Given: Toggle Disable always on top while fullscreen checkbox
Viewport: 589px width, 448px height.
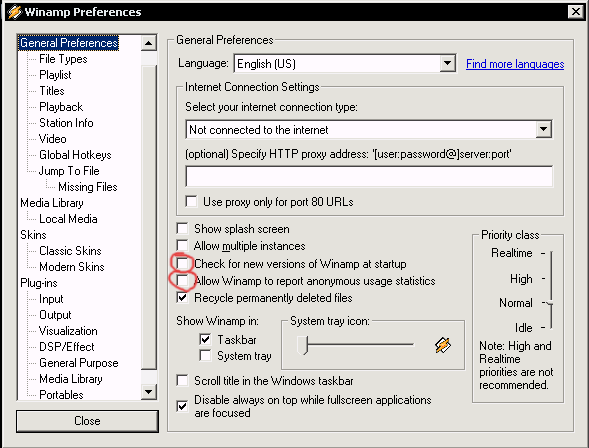Looking at the screenshot, I should coord(182,406).
